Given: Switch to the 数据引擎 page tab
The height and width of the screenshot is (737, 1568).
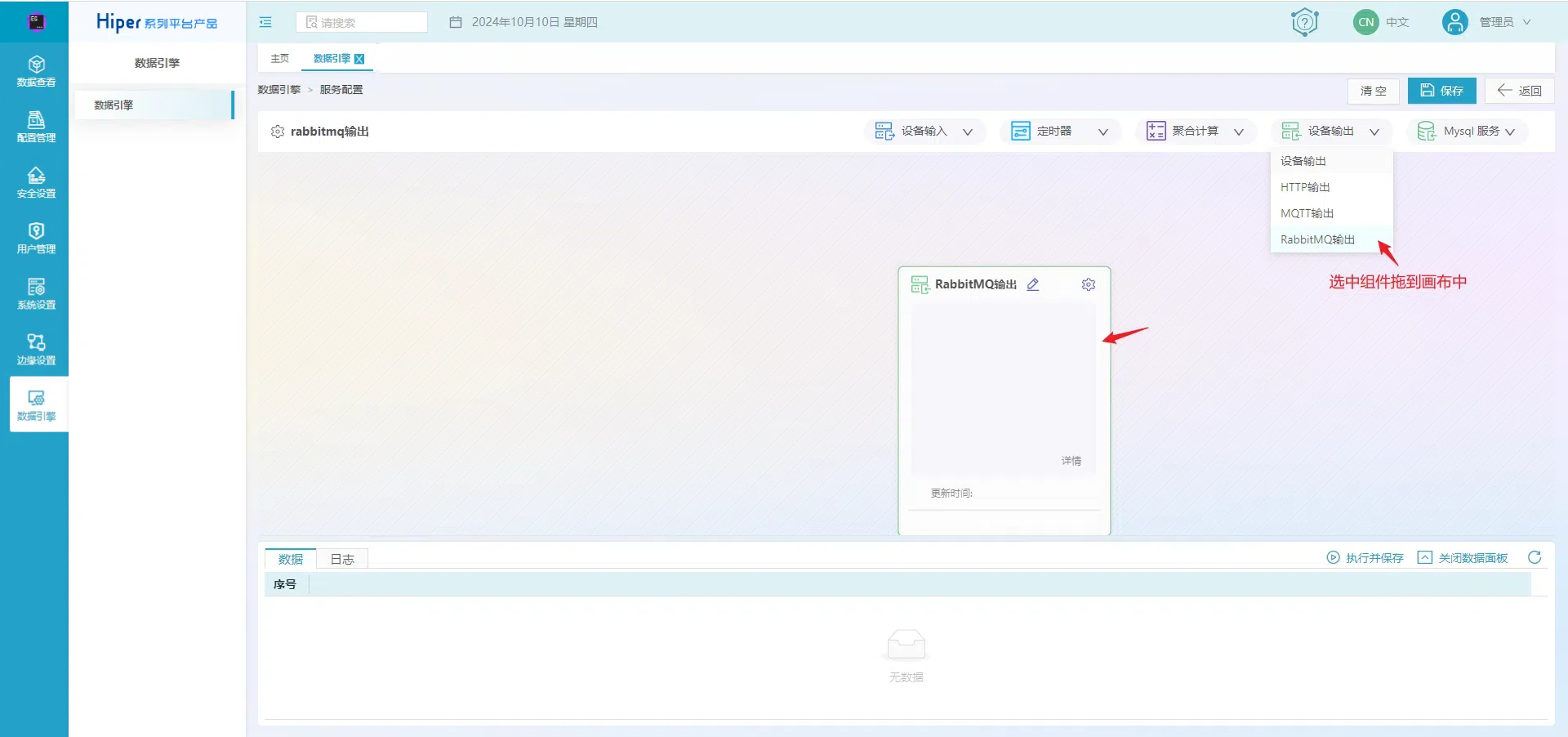Looking at the screenshot, I should 332,59.
